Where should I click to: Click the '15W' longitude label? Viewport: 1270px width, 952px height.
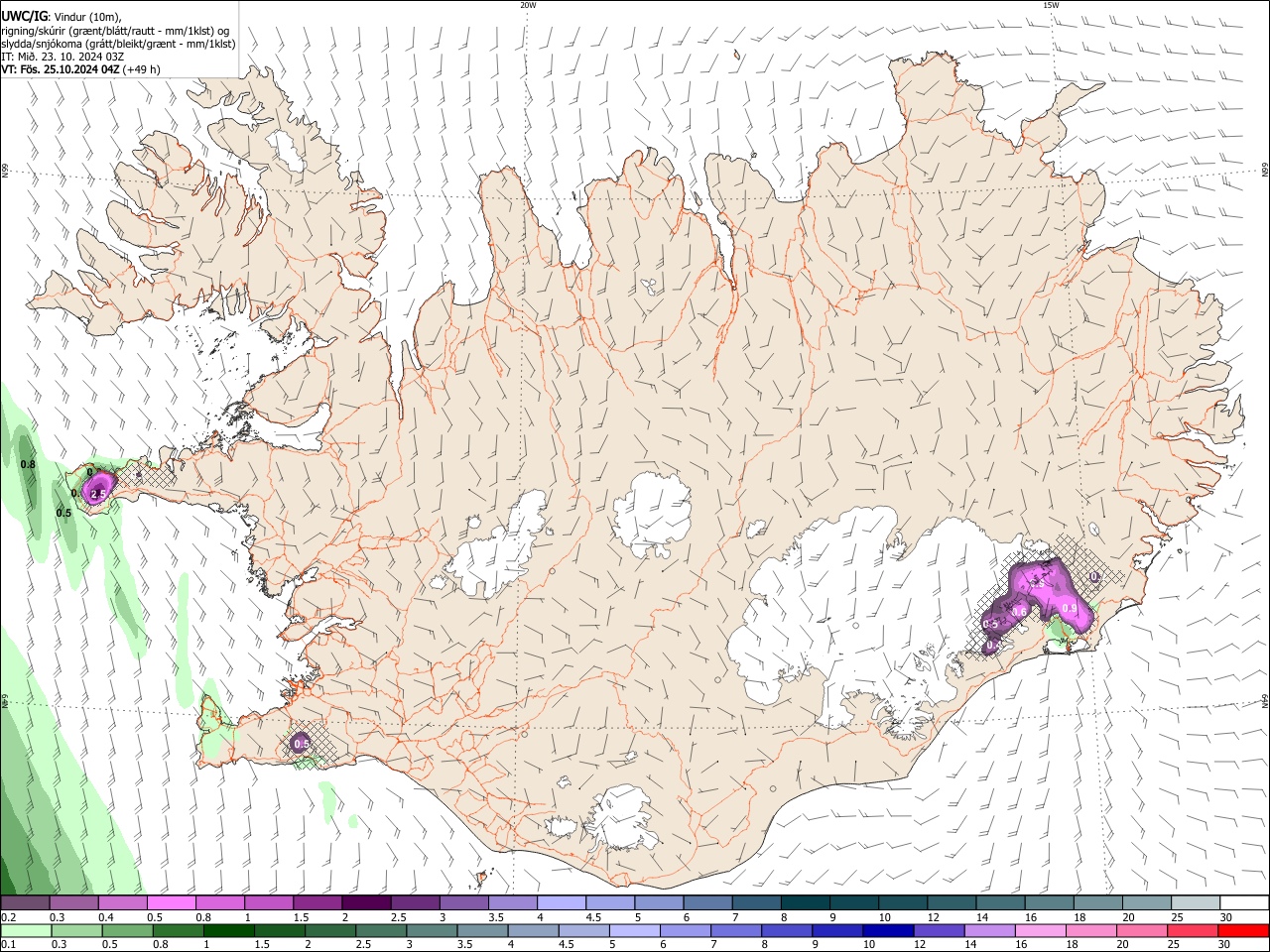pyautogui.click(x=1051, y=5)
